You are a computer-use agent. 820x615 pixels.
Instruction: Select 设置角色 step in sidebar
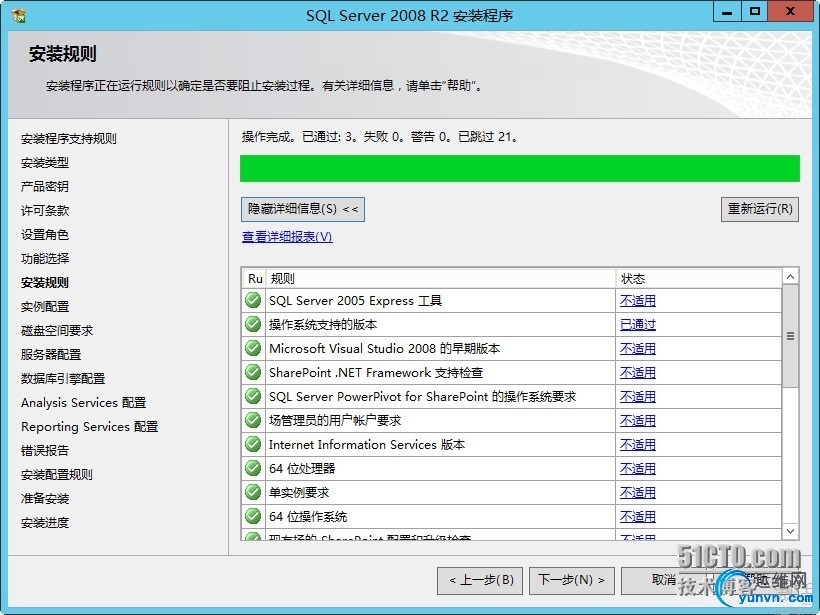point(45,235)
